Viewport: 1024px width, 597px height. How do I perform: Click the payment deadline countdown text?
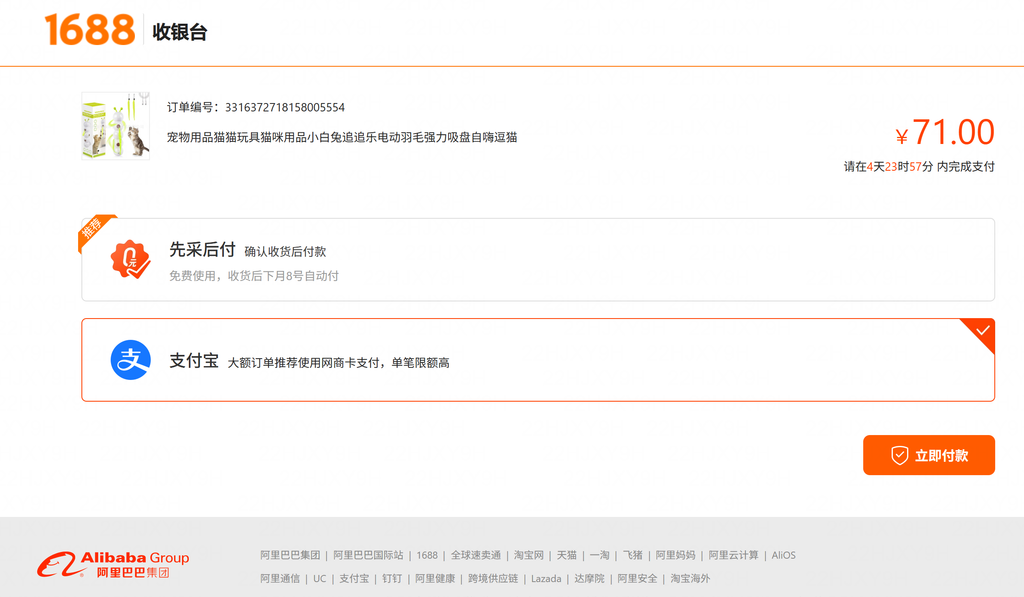[919, 167]
